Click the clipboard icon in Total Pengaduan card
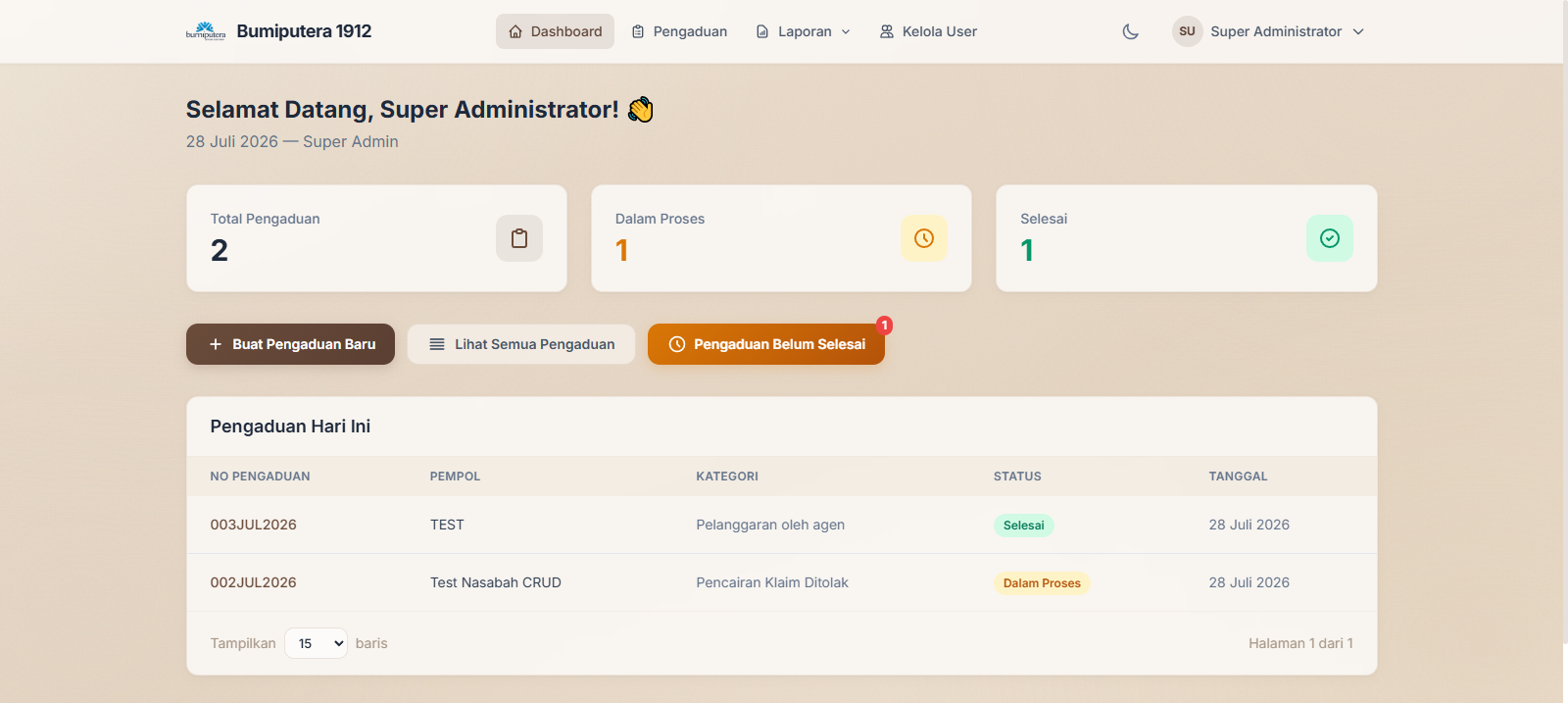Viewport: 1568px width, 703px height. (x=519, y=238)
